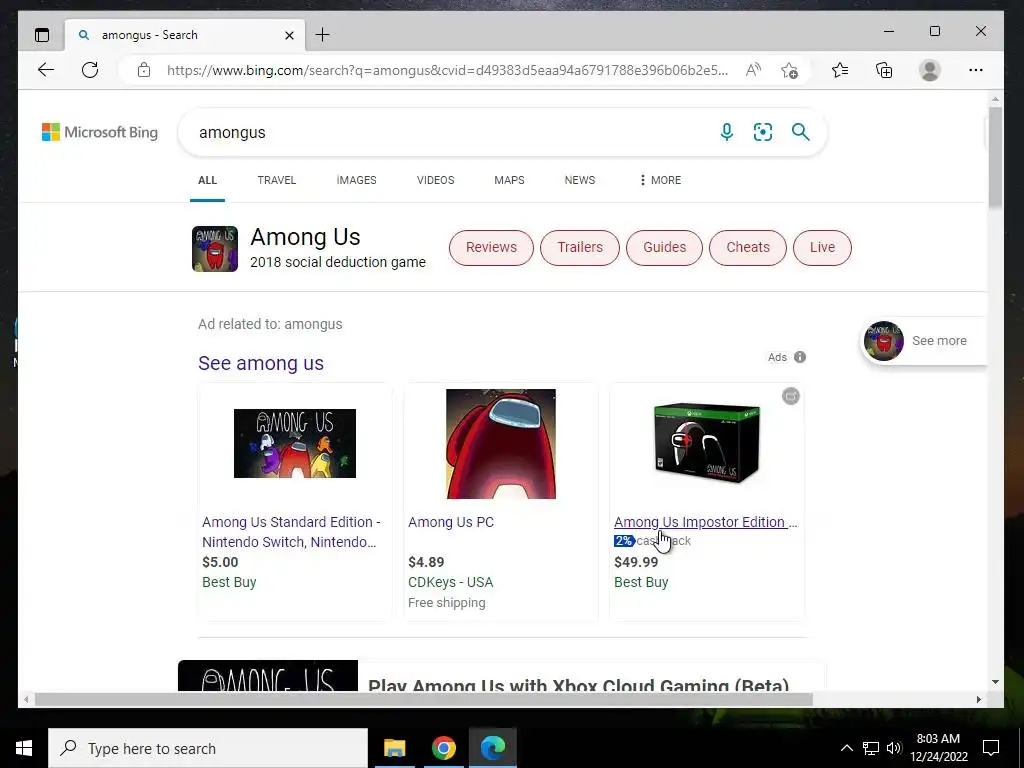Click the Ads info icon

(x=799, y=357)
